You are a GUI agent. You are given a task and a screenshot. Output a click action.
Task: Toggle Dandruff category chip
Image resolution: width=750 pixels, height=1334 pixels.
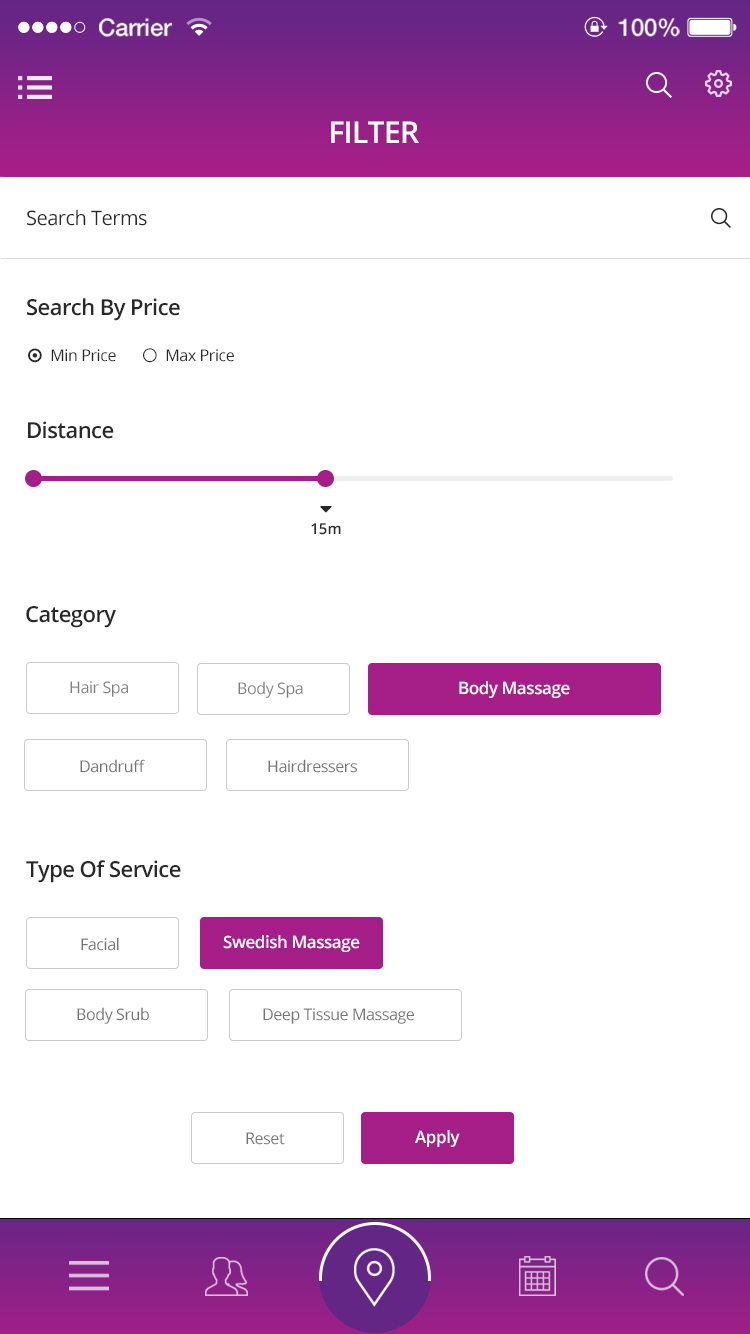tap(115, 765)
